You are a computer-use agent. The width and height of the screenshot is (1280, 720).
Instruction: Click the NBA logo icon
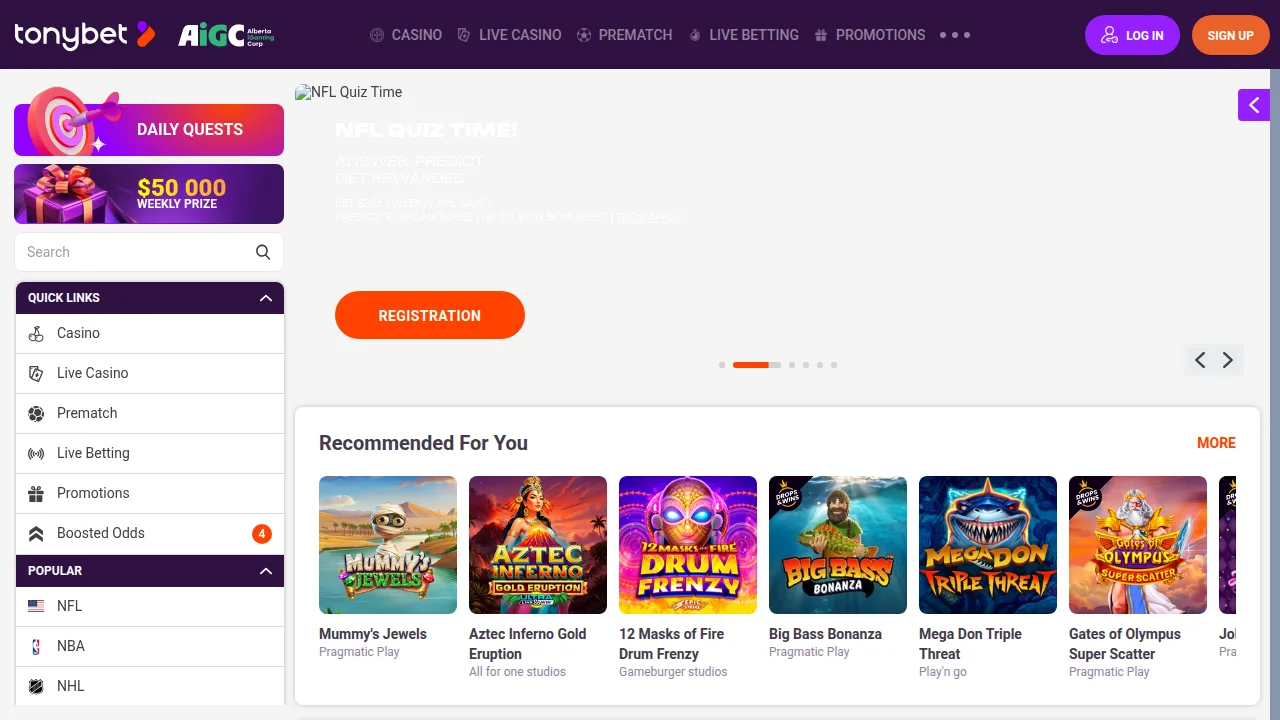(x=36, y=646)
